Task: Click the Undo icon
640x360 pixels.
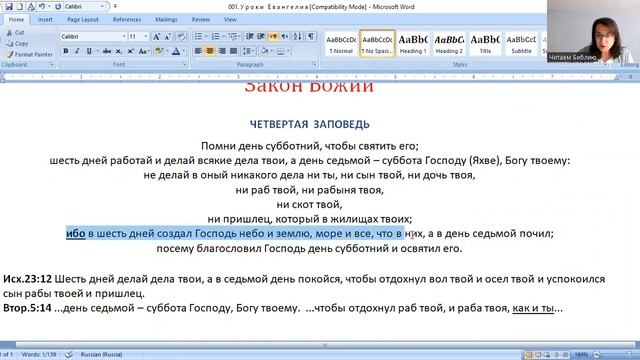Action: pyautogui.click(x=42, y=7)
